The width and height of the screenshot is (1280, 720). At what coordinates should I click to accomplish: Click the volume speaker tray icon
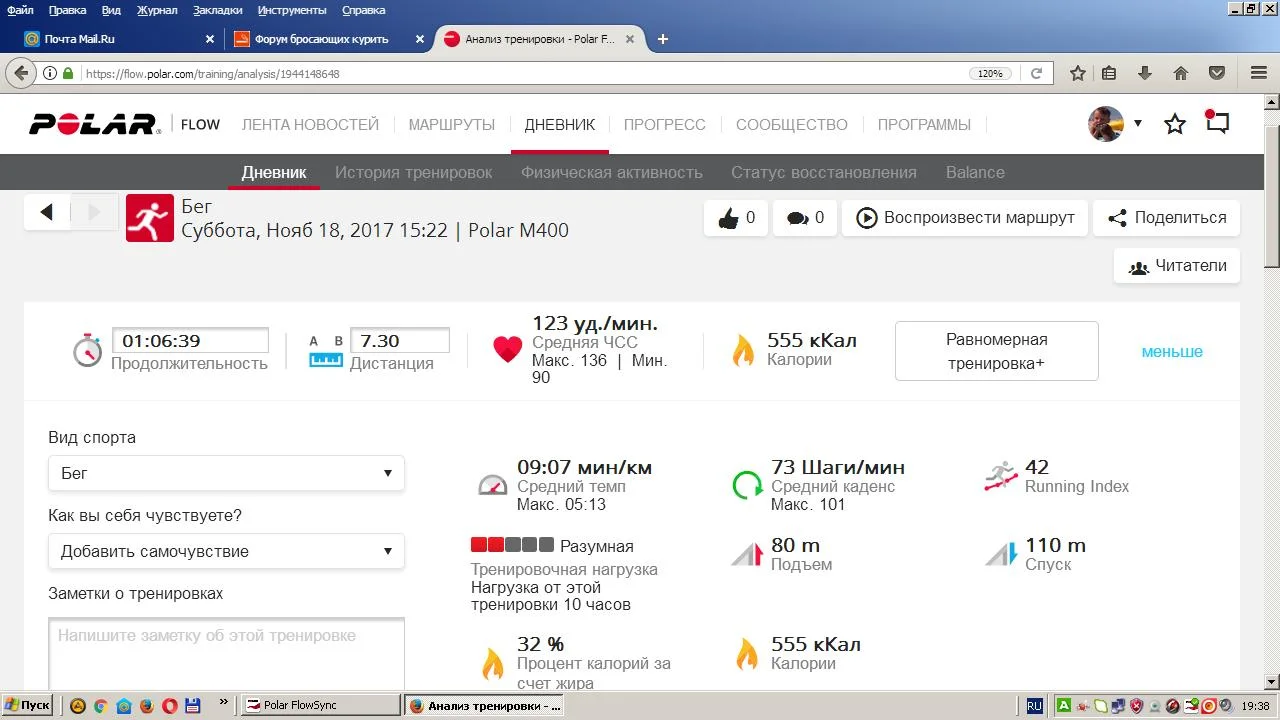[x=1227, y=705]
